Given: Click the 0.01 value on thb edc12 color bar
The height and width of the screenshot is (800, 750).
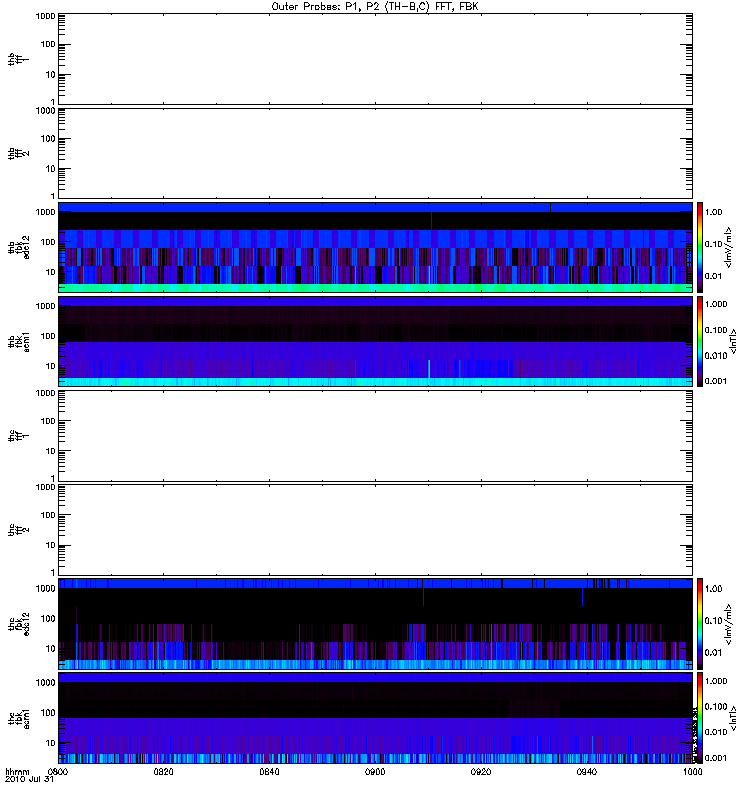Looking at the screenshot, I should 713,276.
